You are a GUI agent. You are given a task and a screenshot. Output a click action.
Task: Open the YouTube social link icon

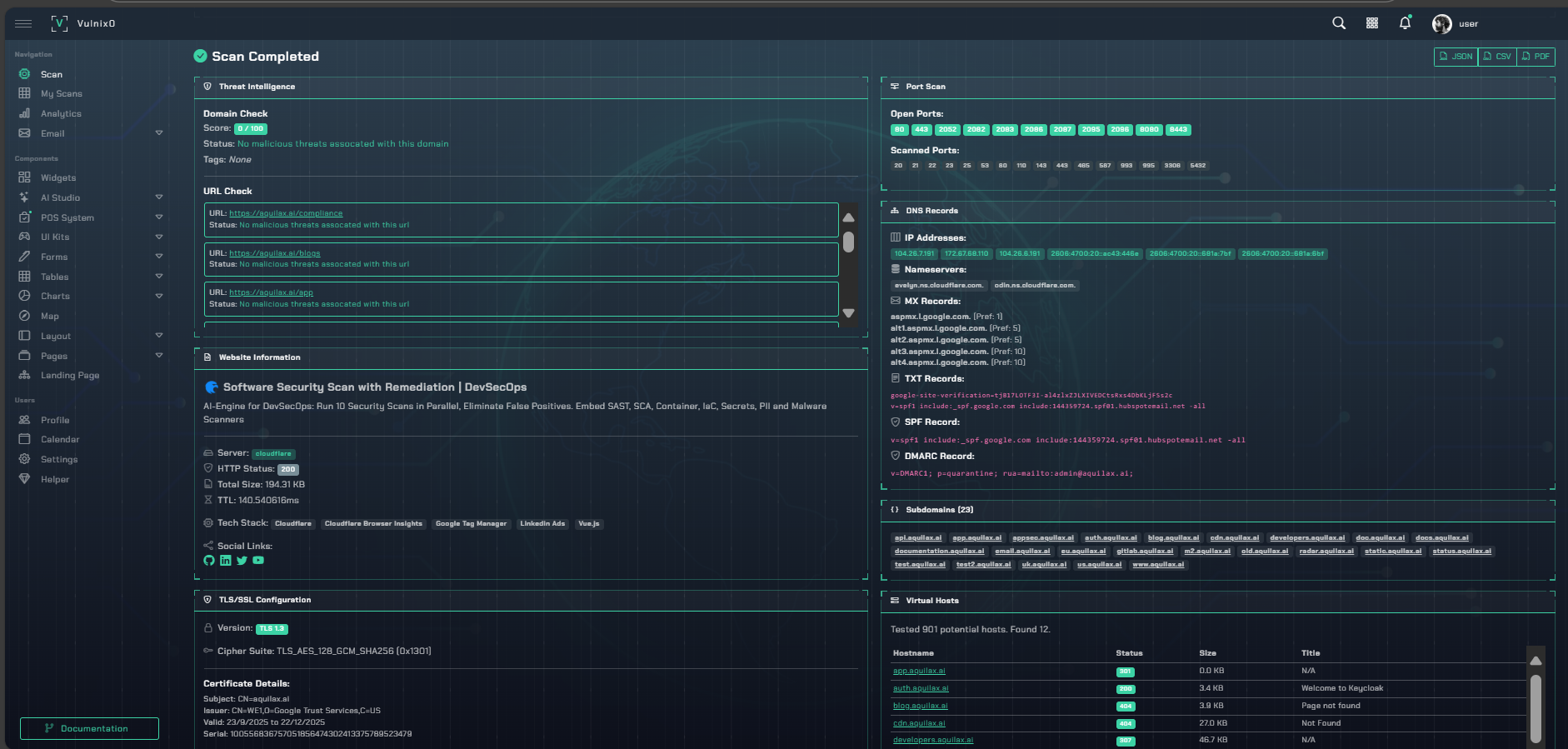click(x=258, y=561)
